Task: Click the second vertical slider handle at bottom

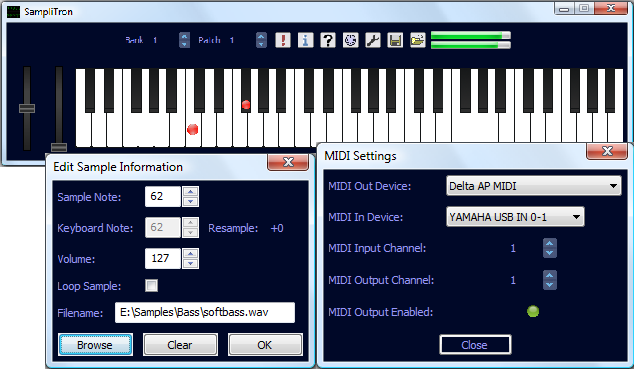Action: tap(59, 147)
